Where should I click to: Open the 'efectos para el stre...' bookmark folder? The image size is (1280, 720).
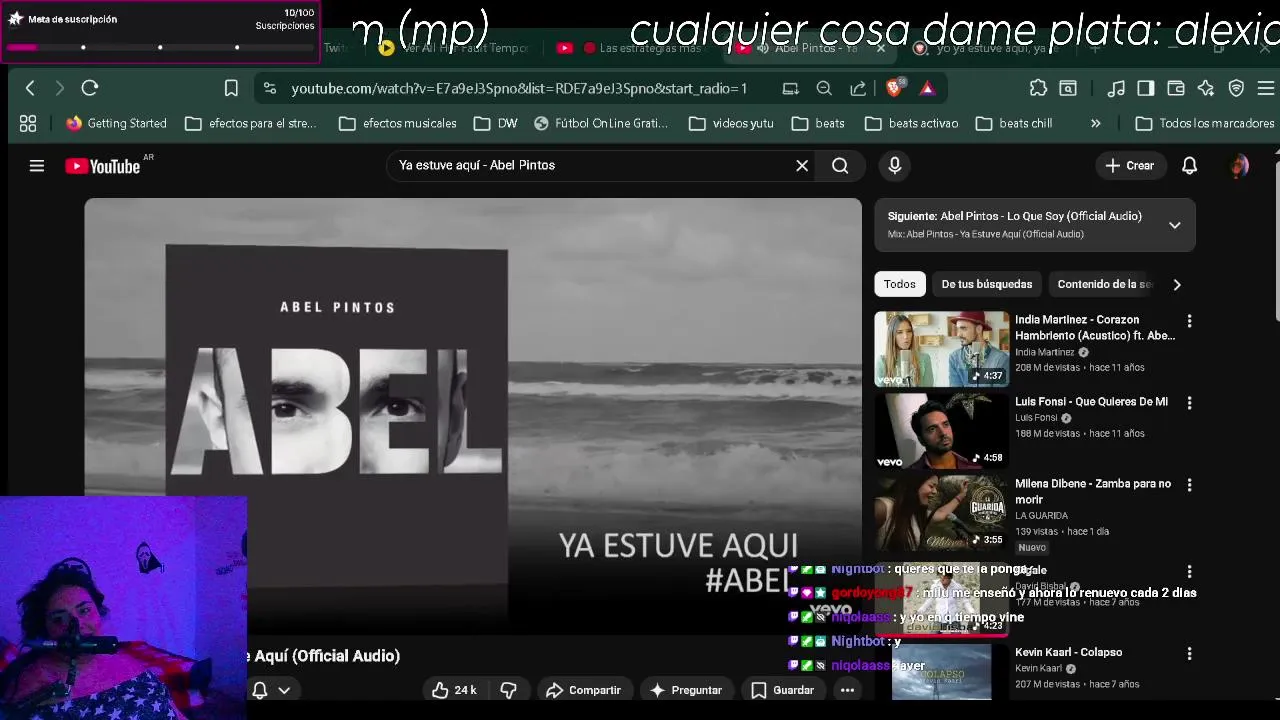click(251, 123)
